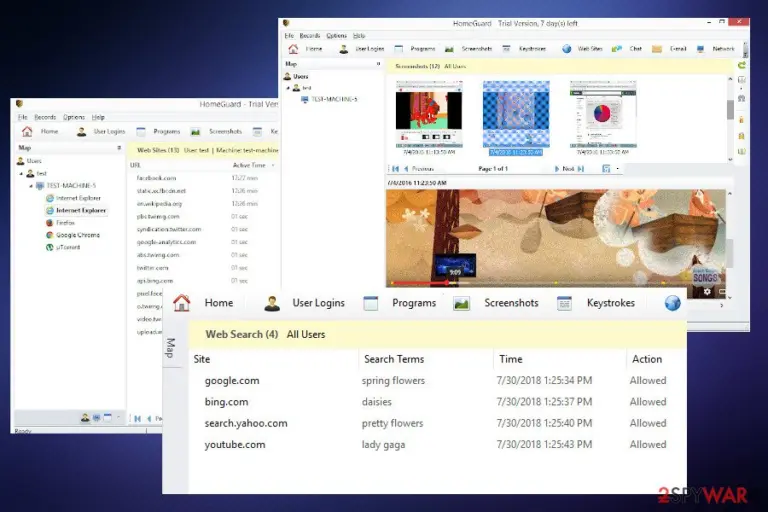Collapse the 'test' user node in the Screenshots window
The width and height of the screenshot is (768, 512).
pos(288,88)
